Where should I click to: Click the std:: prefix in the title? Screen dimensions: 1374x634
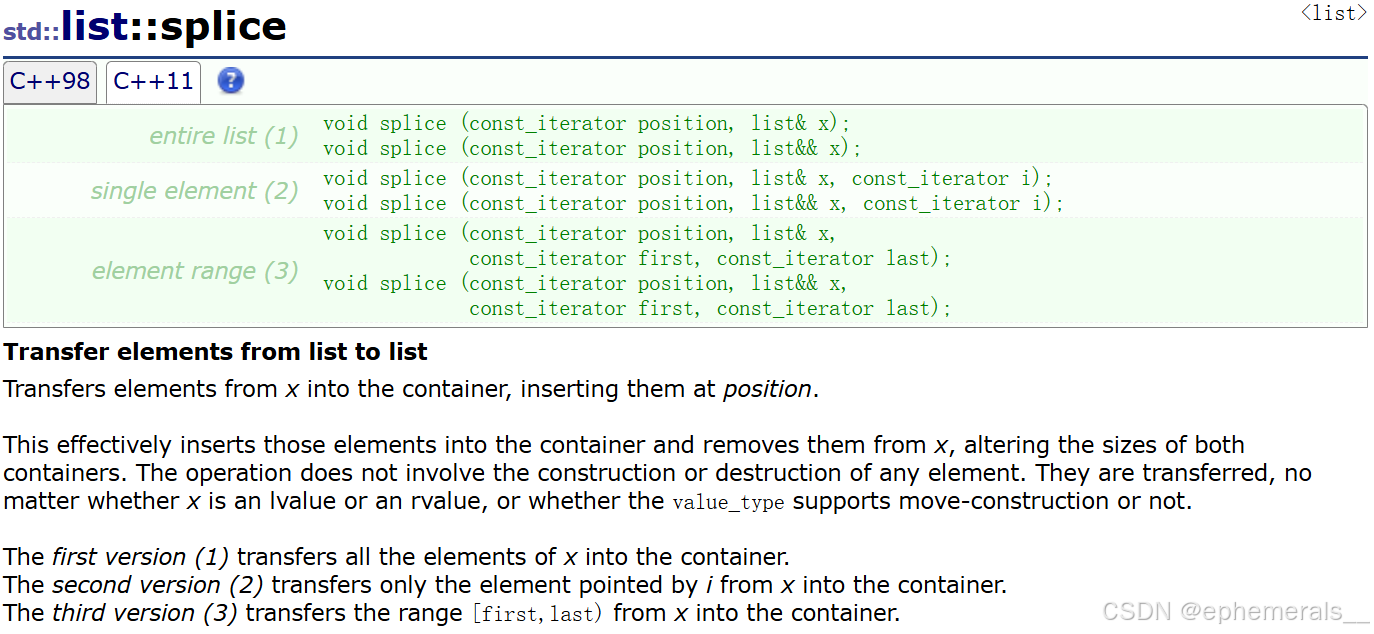click(x=30, y=31)
